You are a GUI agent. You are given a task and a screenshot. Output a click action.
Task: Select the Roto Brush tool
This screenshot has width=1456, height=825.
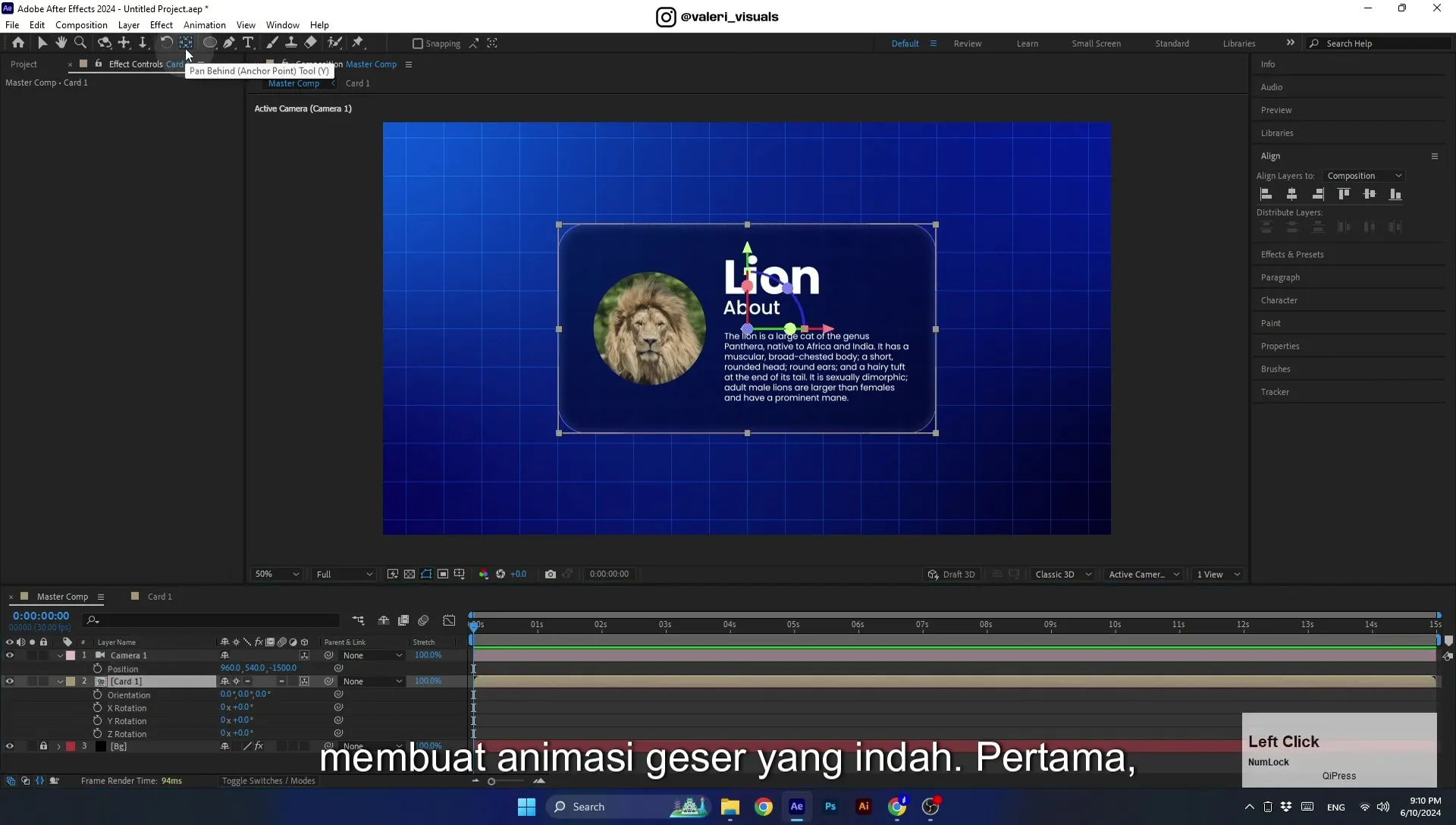click(x=334, y=43)
